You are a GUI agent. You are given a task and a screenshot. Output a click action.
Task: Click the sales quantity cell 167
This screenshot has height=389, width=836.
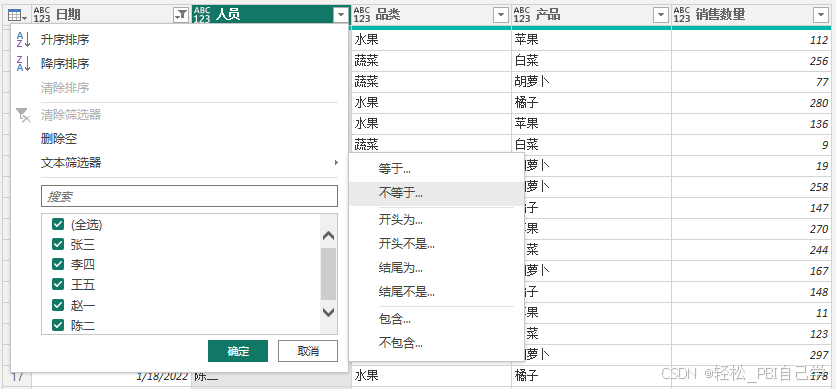pyautogui.click(x=751, y=271)
